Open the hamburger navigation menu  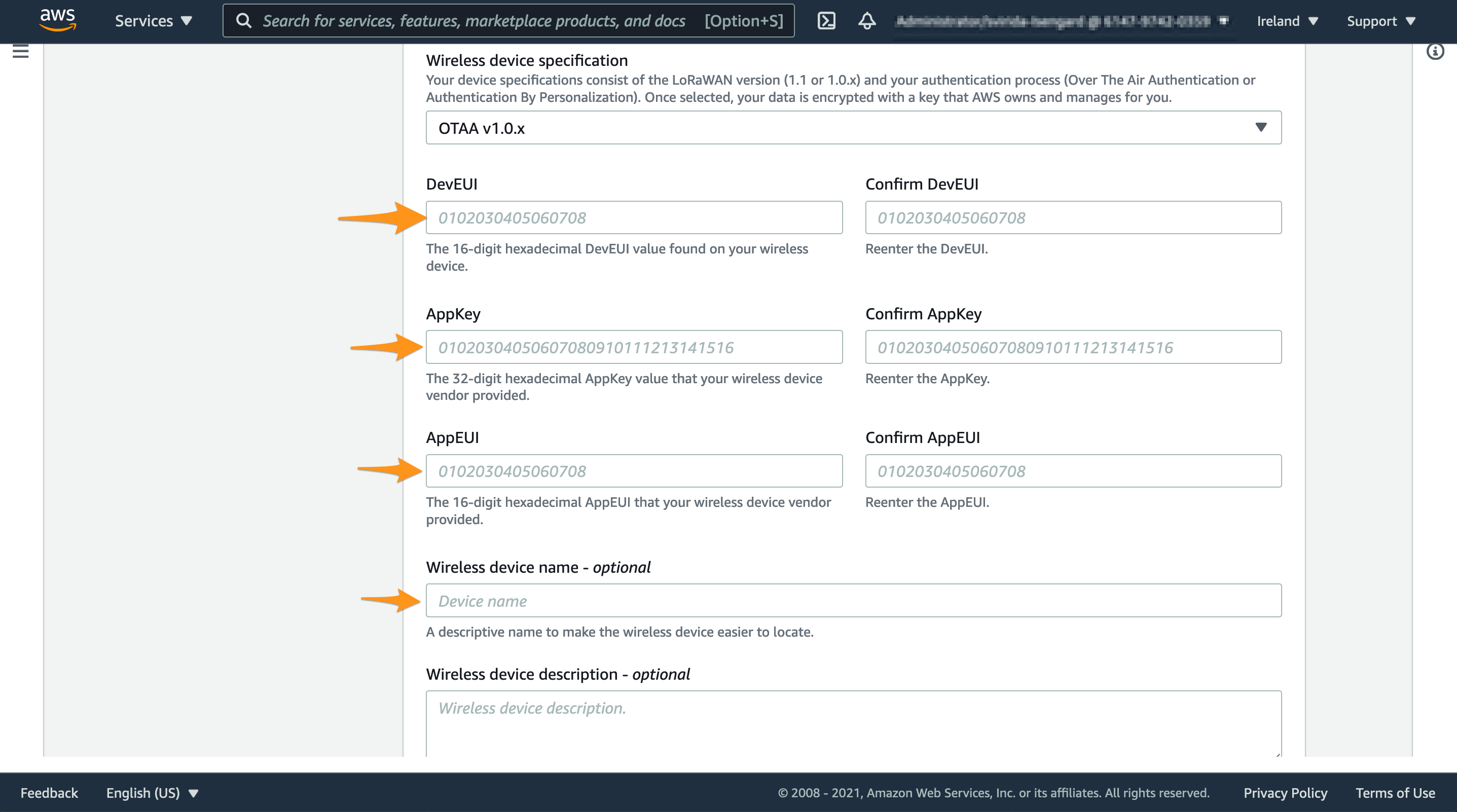[20, 52]
